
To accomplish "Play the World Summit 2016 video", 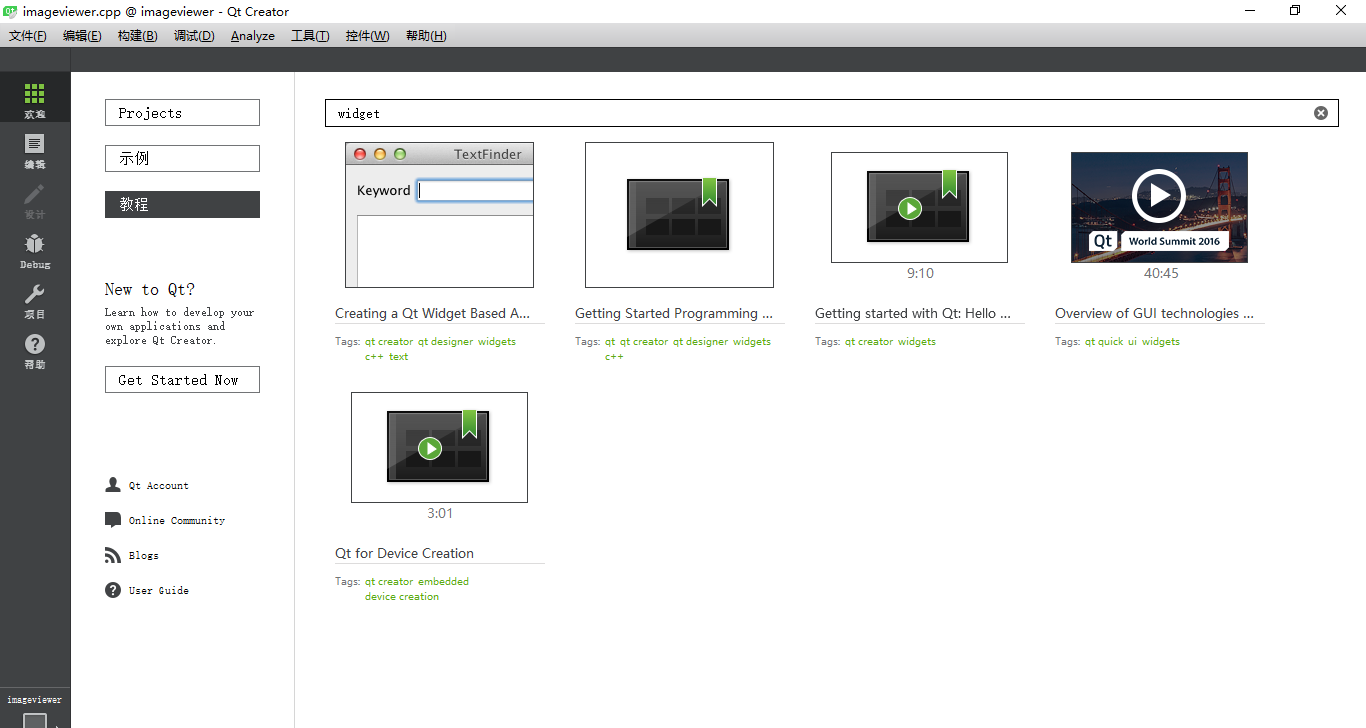I will coord(1159,196).
